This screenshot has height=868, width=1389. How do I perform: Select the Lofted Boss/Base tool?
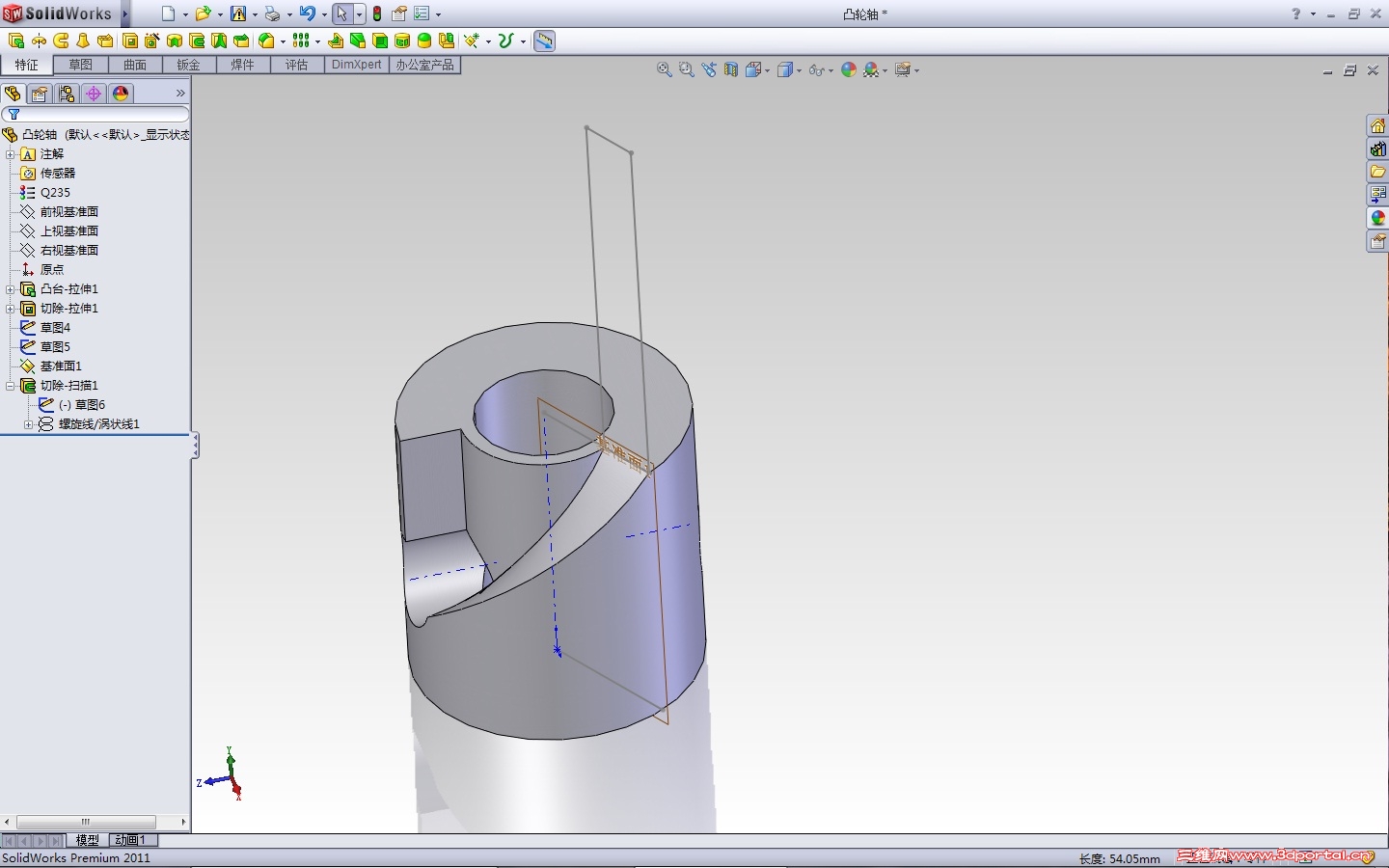pyautogui.click(x=83, y=41)
